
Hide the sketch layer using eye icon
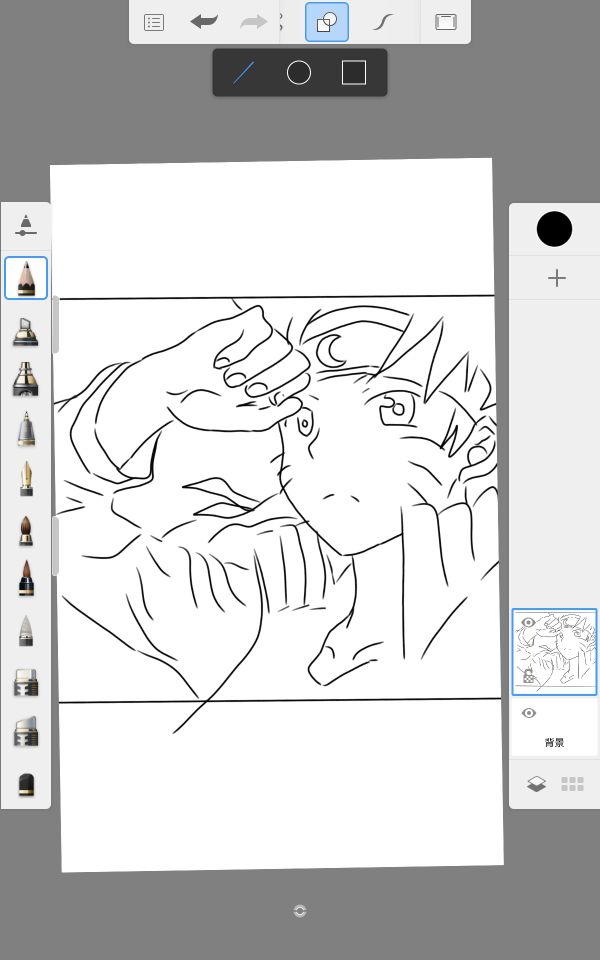point(528,623)
